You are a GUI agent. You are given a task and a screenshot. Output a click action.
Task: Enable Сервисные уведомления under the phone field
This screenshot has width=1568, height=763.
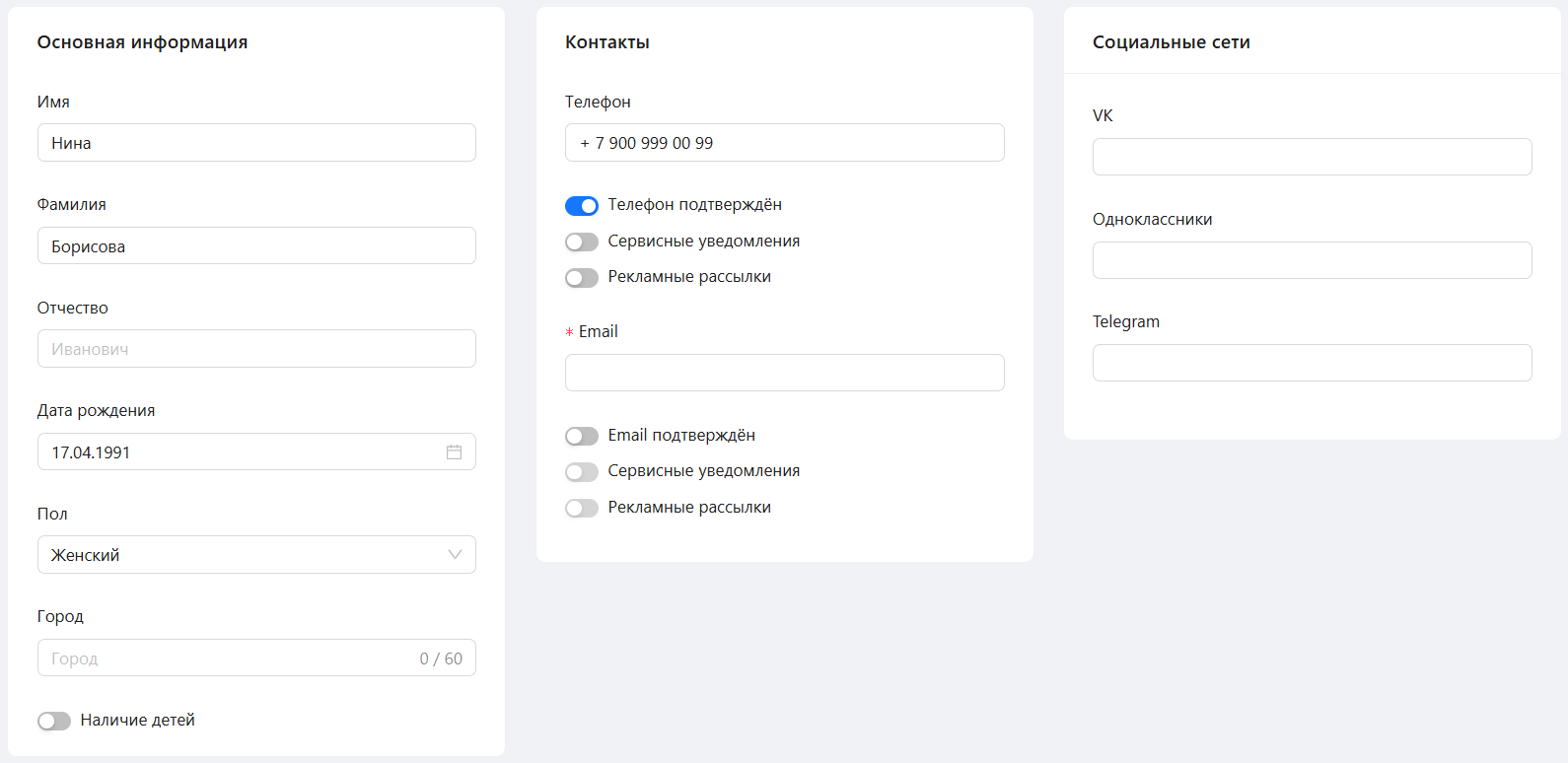click(x=582, y=243)
